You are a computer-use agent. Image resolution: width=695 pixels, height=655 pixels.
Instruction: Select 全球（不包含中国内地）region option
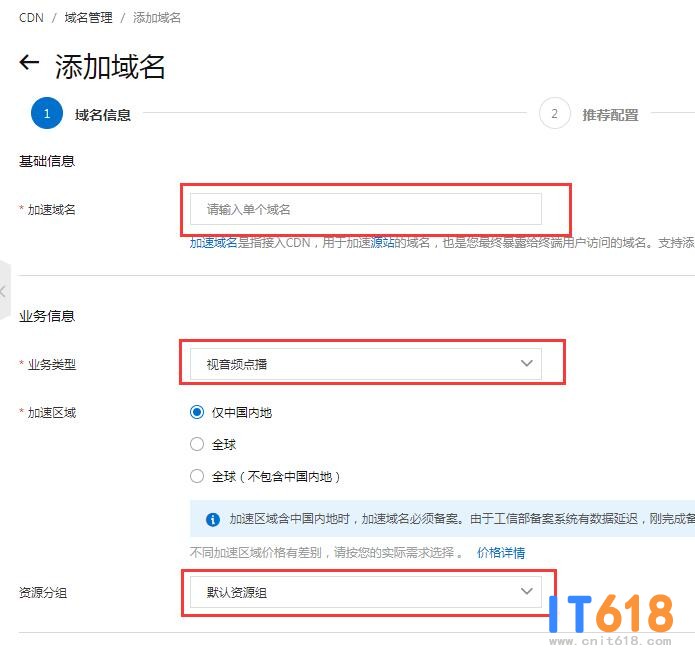point(197,476)
